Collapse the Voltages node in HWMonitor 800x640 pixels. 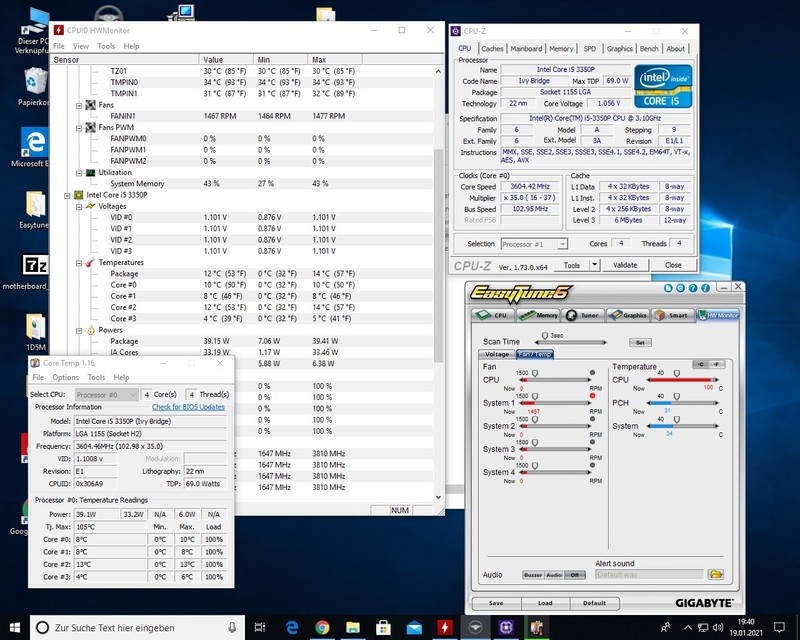coord(79,207)
